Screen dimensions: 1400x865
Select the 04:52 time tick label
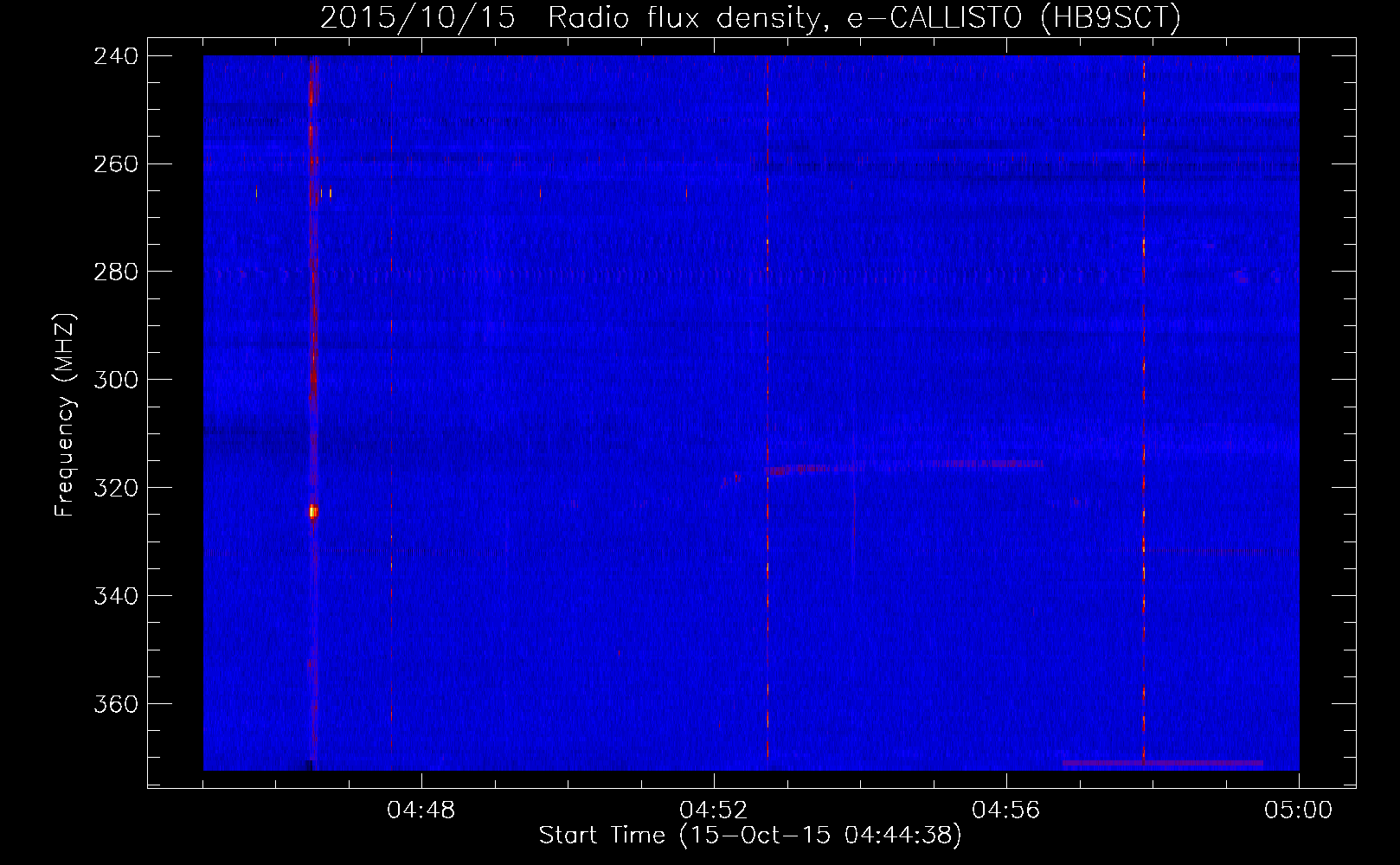(x=714, y=811)
